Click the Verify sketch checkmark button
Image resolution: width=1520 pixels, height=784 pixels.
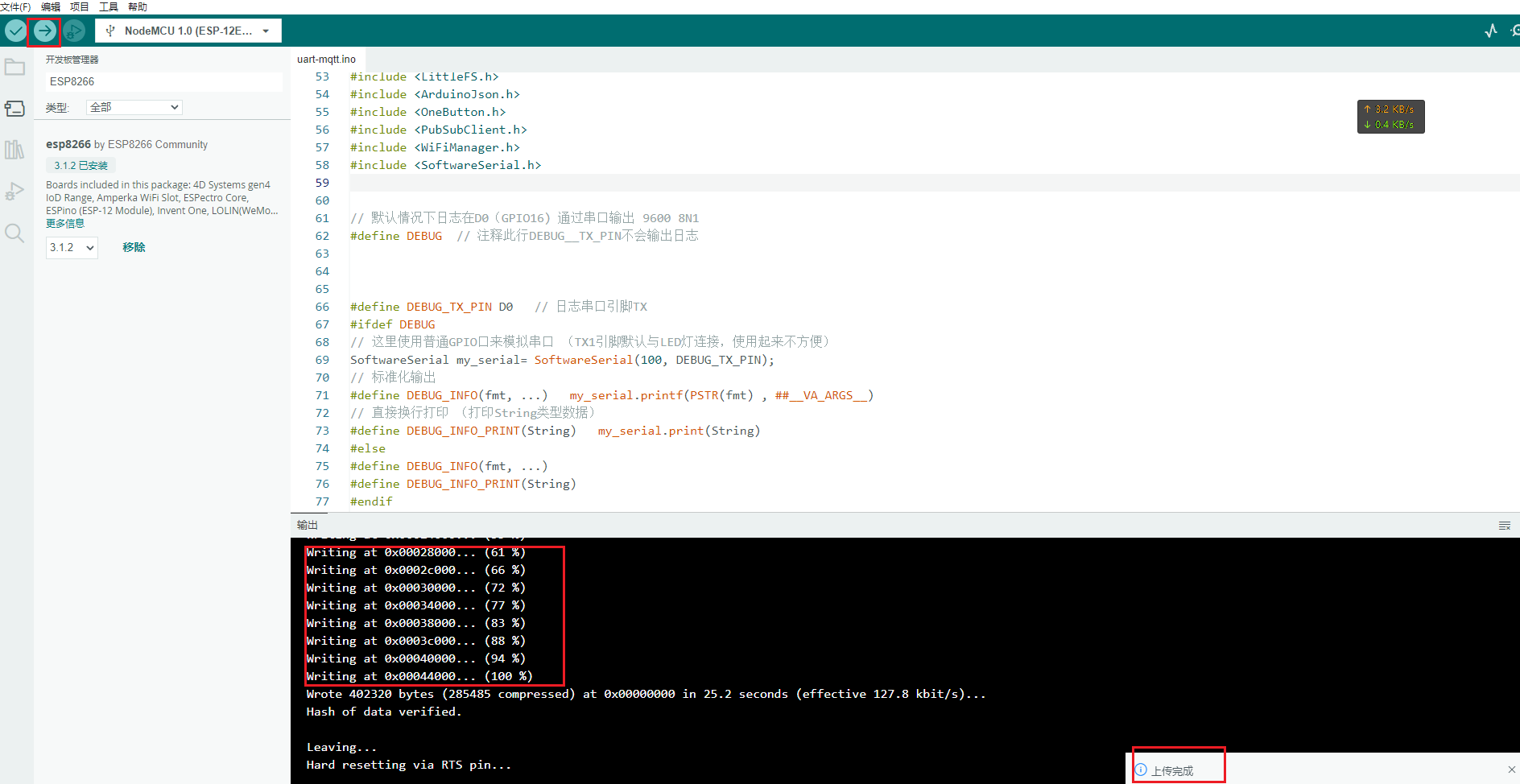tap(15, 31)
